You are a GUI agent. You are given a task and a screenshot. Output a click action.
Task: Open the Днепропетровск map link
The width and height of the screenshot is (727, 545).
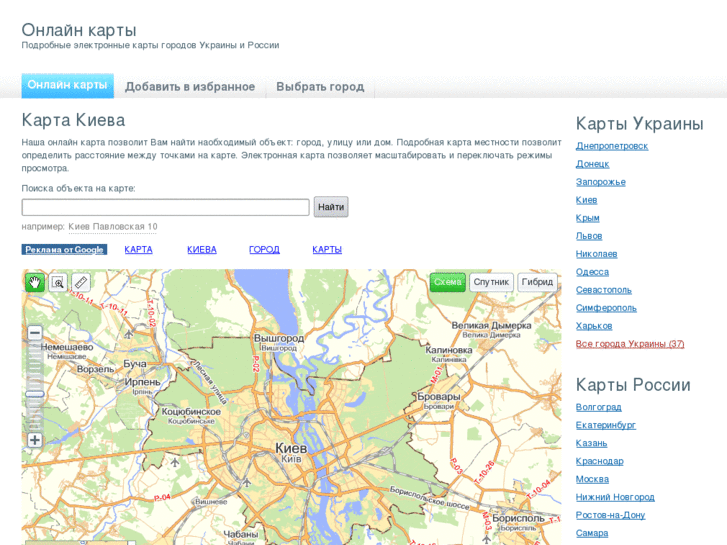click(612, 146)
